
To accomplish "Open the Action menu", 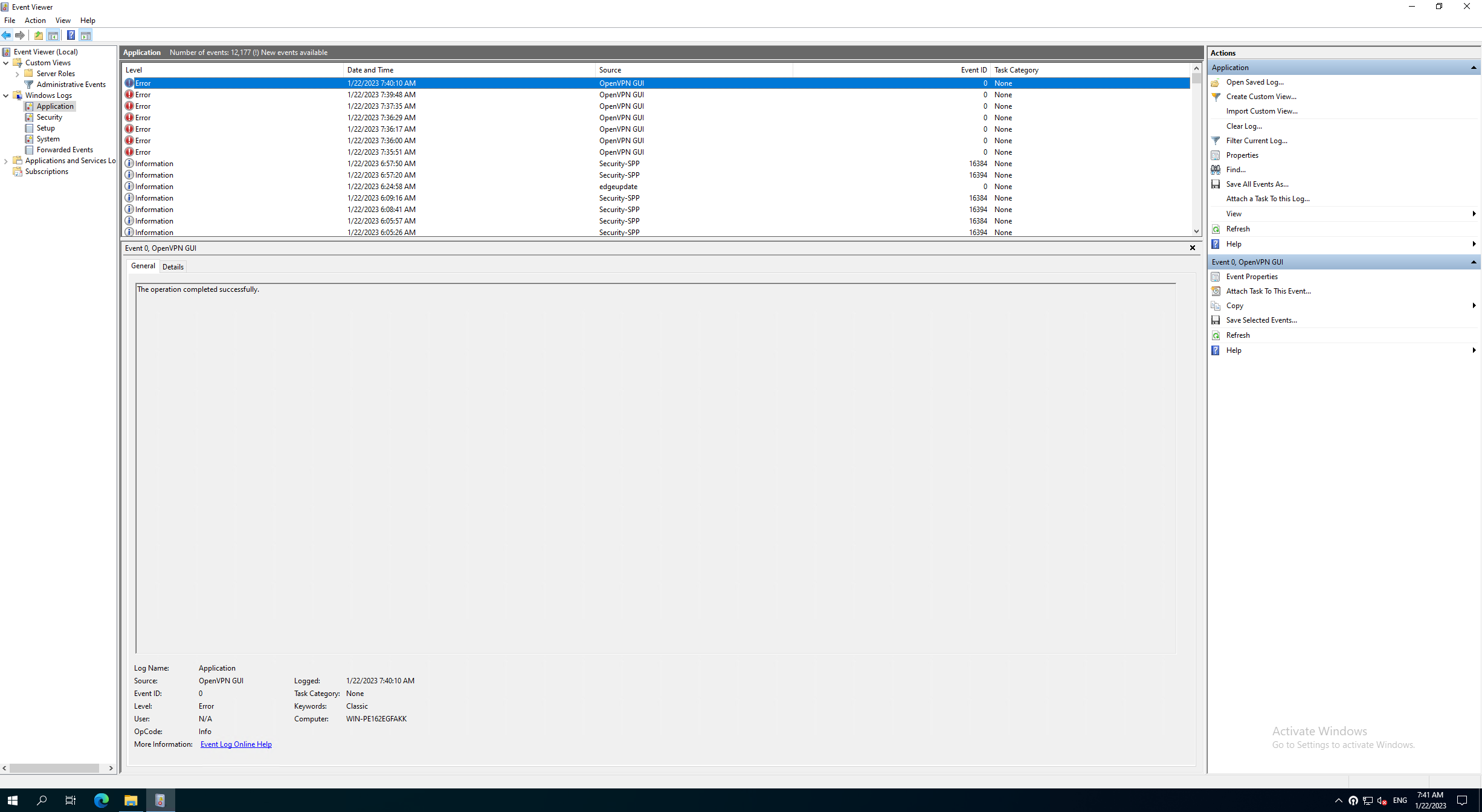I will 35,20.
